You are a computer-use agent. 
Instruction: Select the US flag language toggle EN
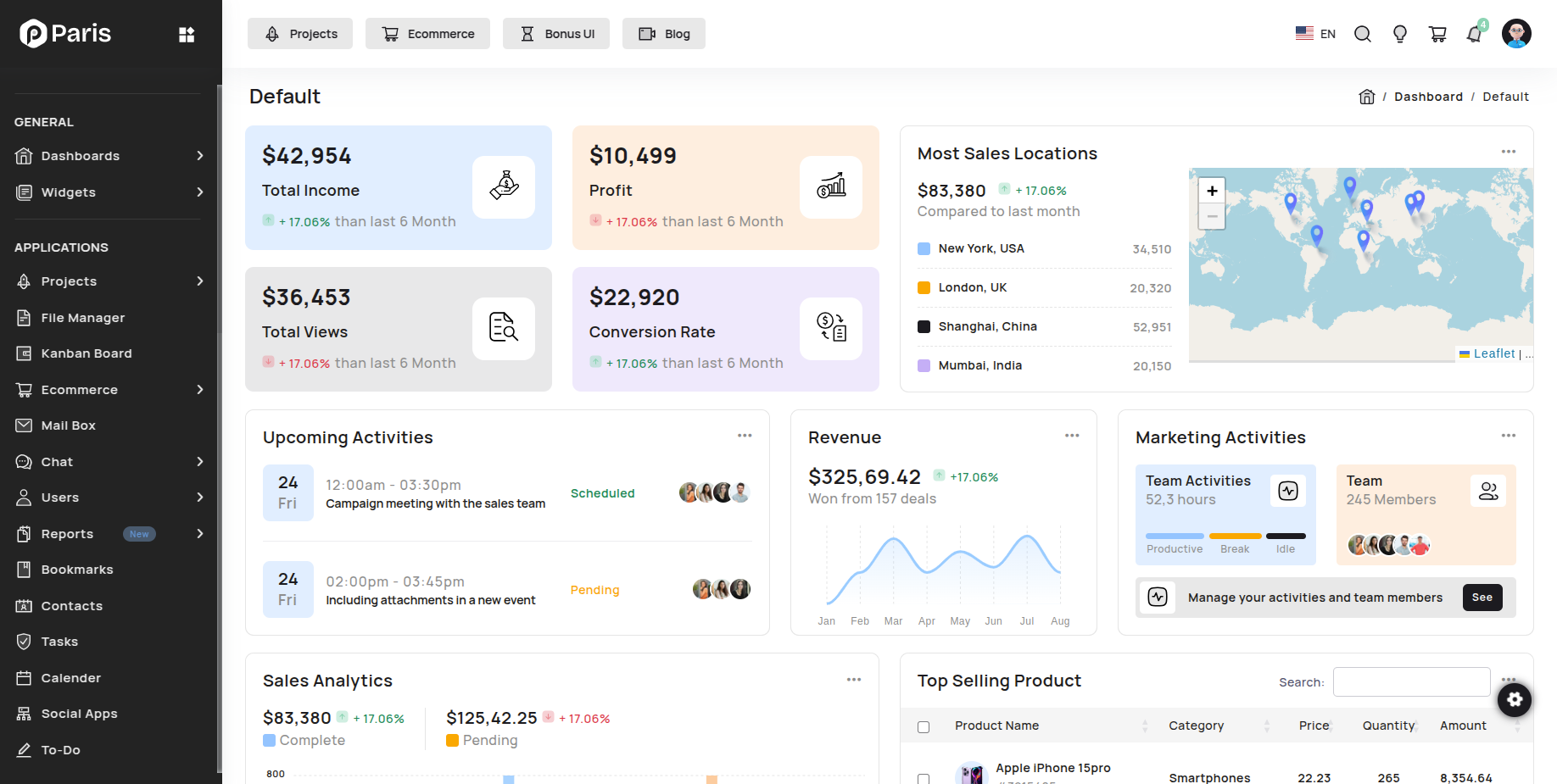click(x=1314, y=33)
